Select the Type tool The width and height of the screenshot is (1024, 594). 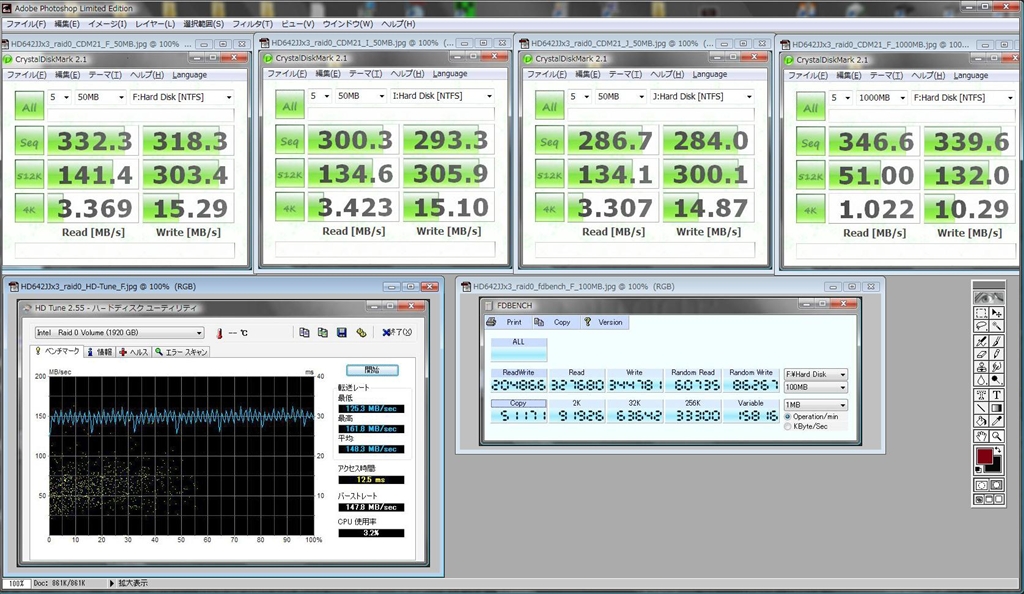tap(997, 395)
